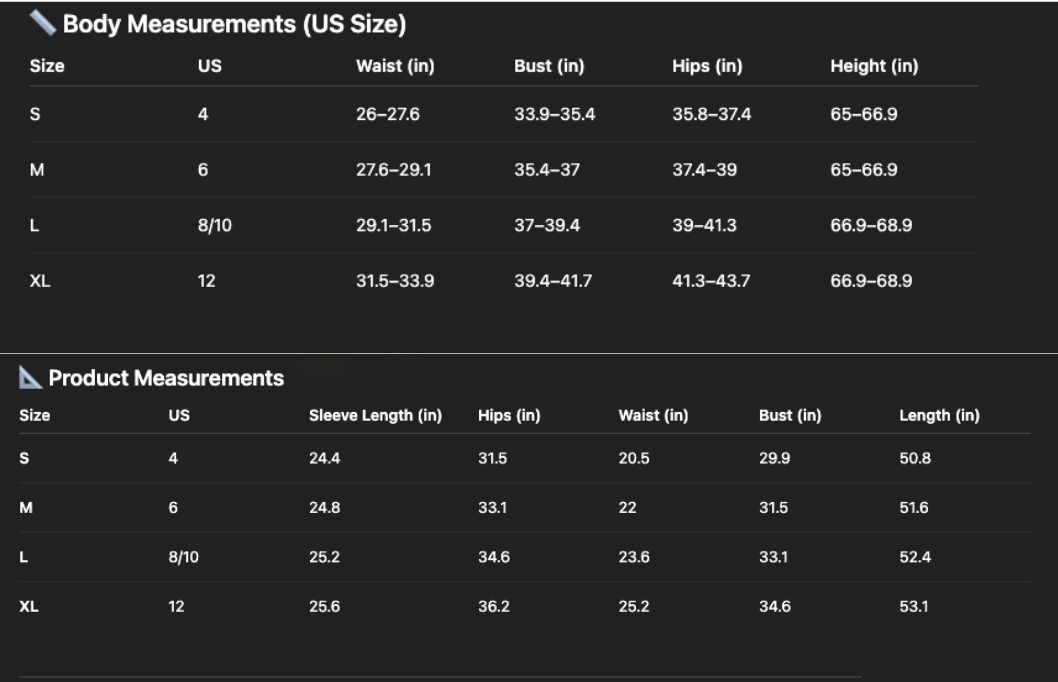The width and height of the screenshot is (1058, 682).
Task: Click the 39.4–41.7 bust cell
Action: (552, 281)
